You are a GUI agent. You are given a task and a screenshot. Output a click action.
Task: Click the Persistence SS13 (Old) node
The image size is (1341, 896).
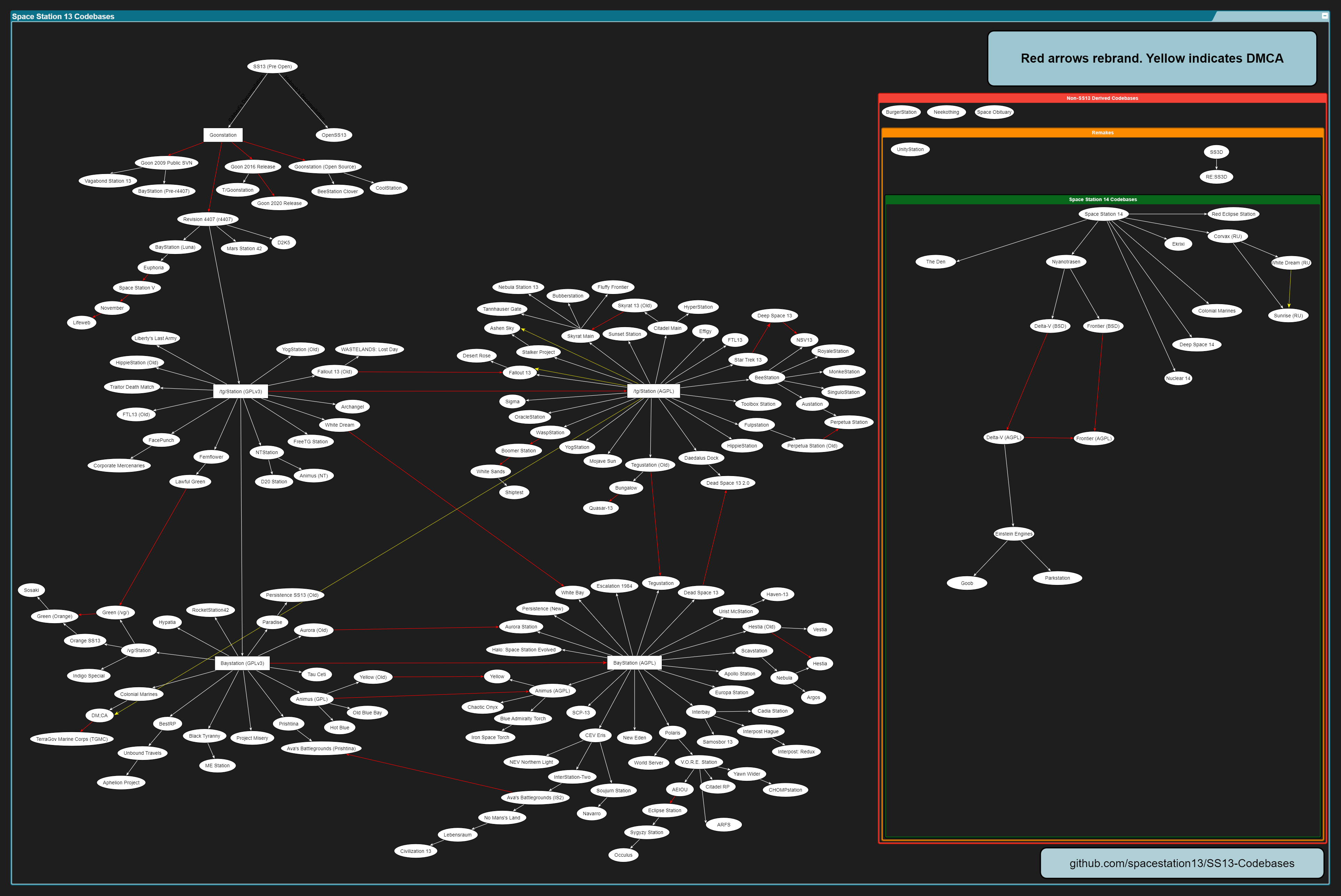tap(292, 595)
